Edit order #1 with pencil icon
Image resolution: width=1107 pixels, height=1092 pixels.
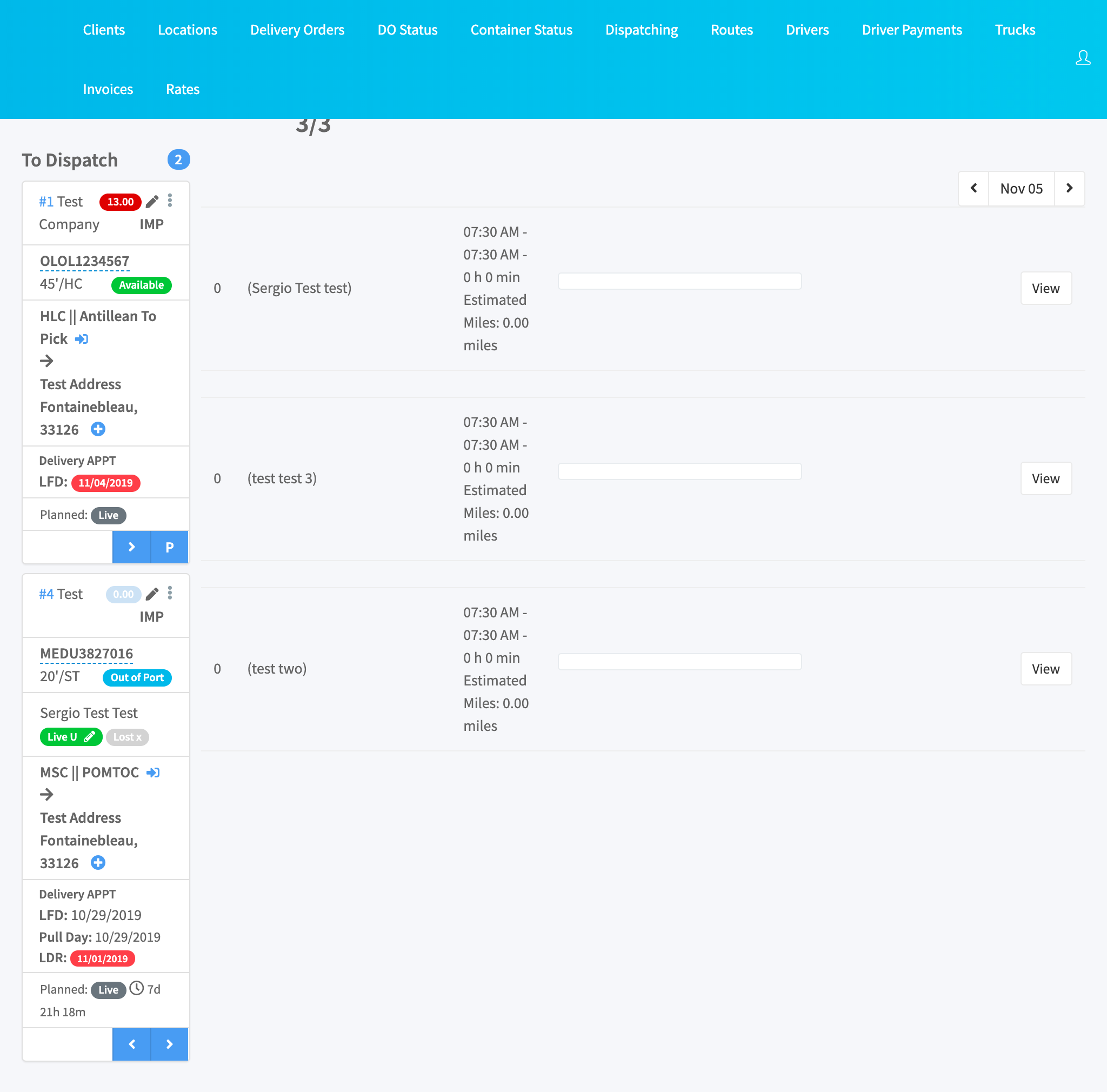coord(152,202)
